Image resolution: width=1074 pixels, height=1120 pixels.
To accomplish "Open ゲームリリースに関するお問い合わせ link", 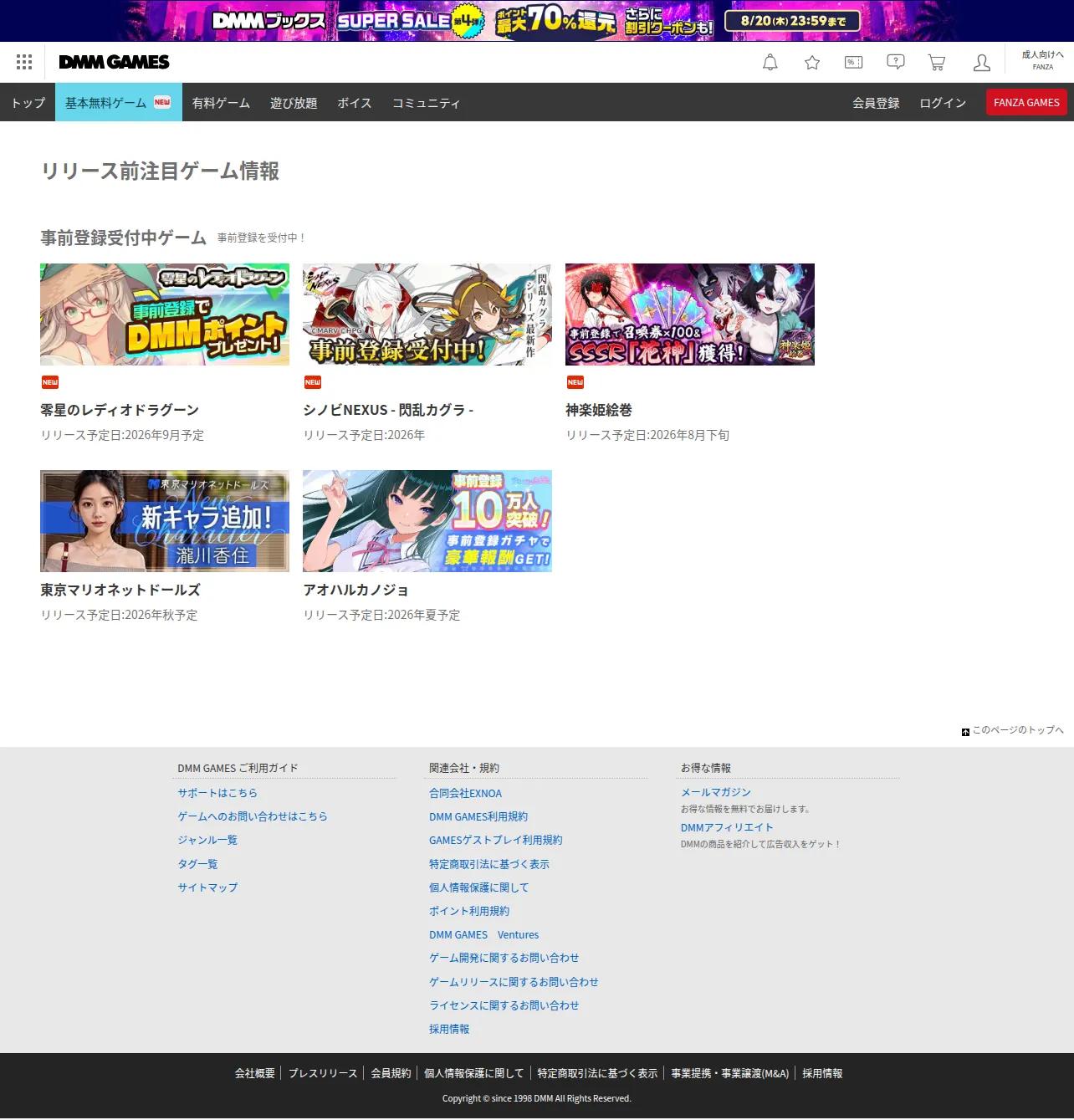I will (x=514, y=982).
